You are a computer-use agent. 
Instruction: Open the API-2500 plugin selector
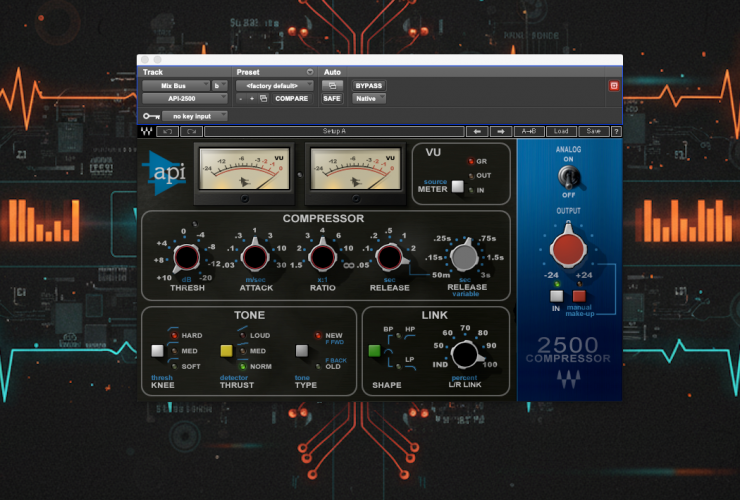[x=185, y=98]
